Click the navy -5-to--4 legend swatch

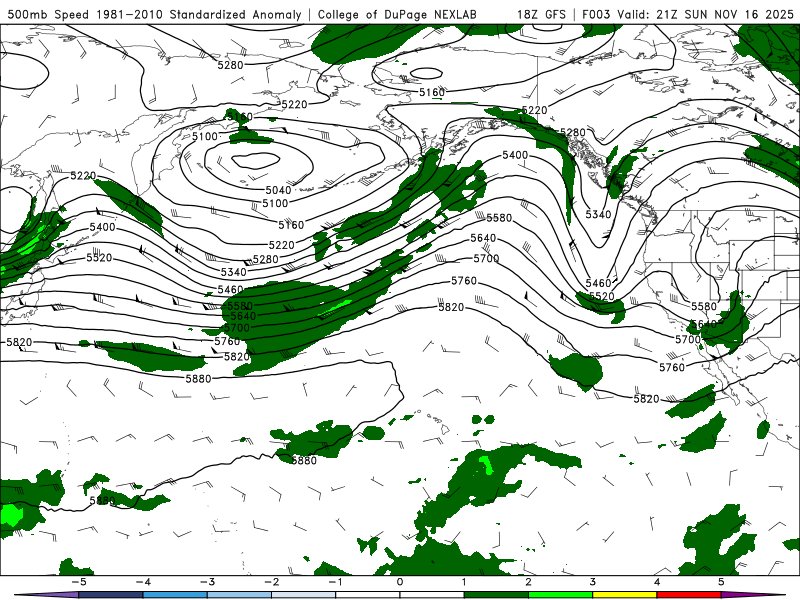[x=111, y=595]
